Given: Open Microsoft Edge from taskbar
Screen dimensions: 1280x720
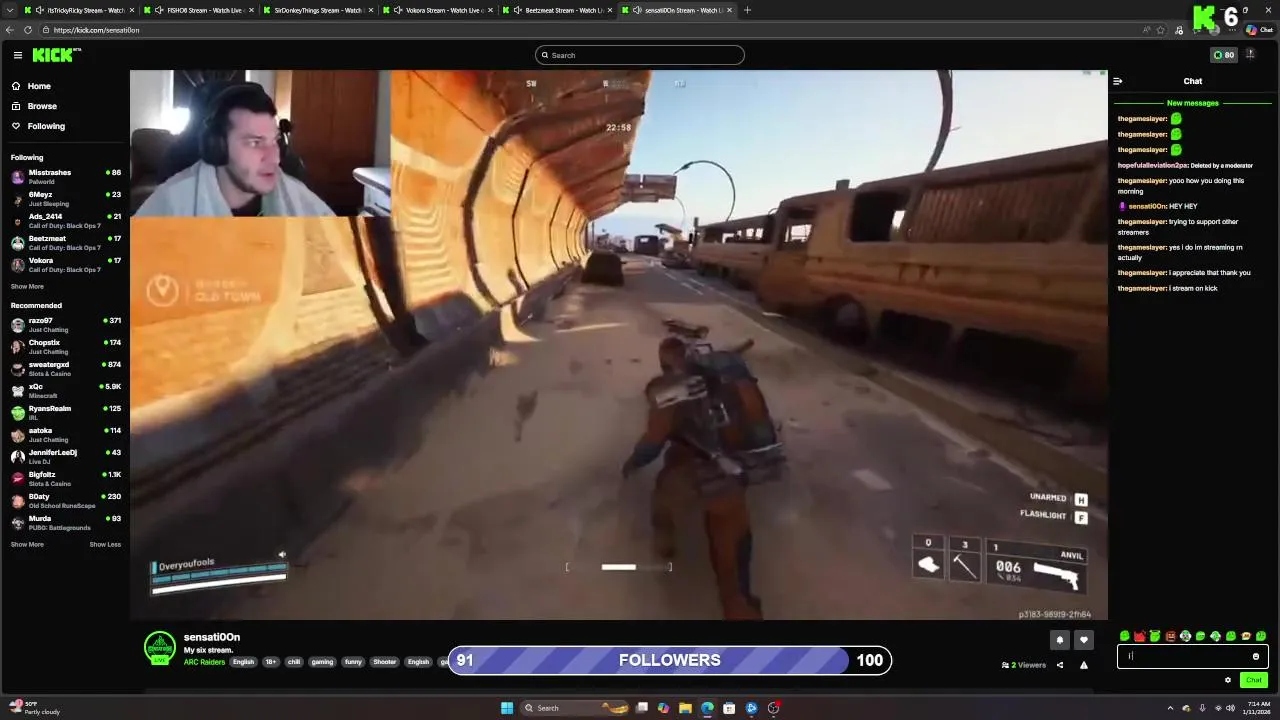Looking at the screenshot, I should (707, 708).
